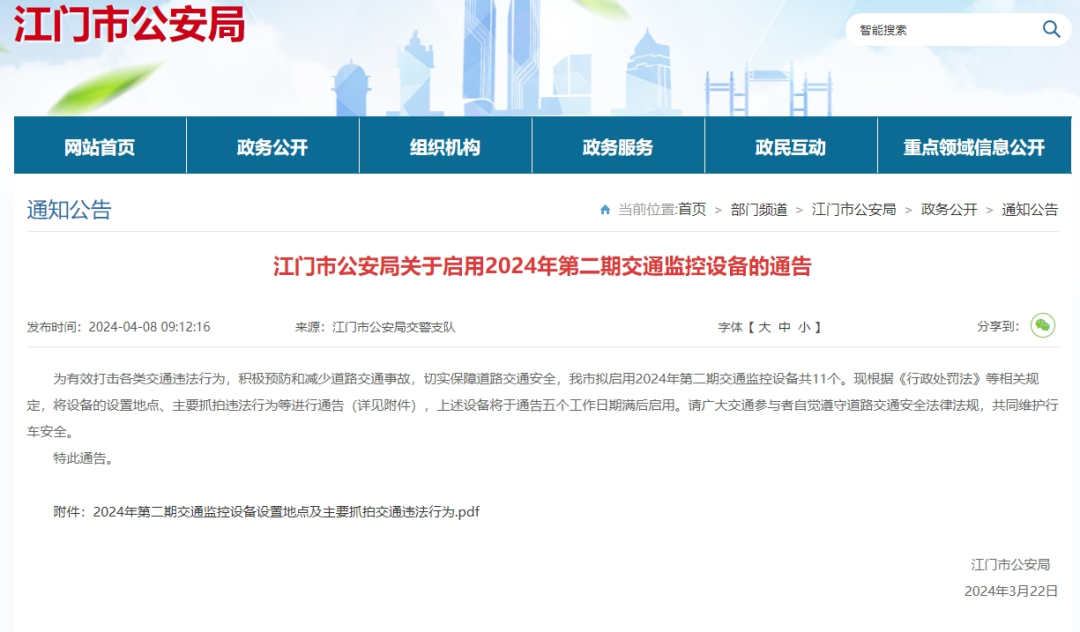This screenshot has height=632, width=1080.
Task: Select the 政务服务 navigation item
Action: pyautogui.click(x=618, y=147)
